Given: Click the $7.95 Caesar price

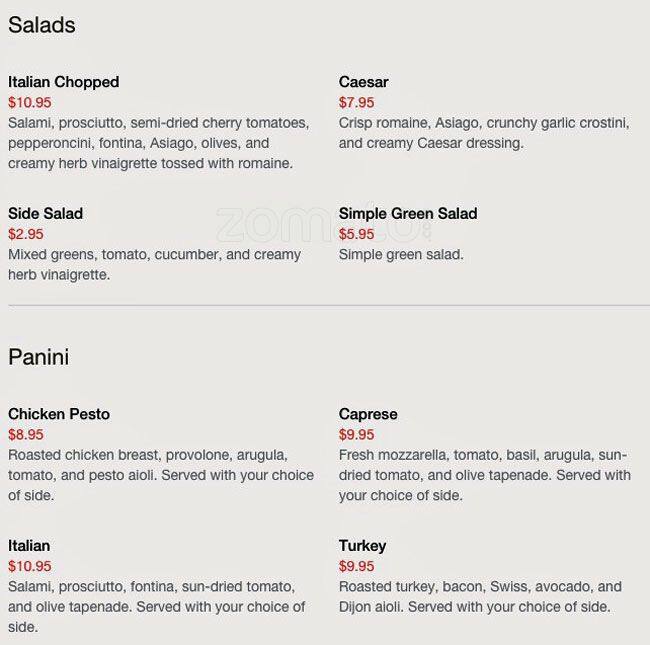Looking at the screenshot, I should click(x=356, y=102).
